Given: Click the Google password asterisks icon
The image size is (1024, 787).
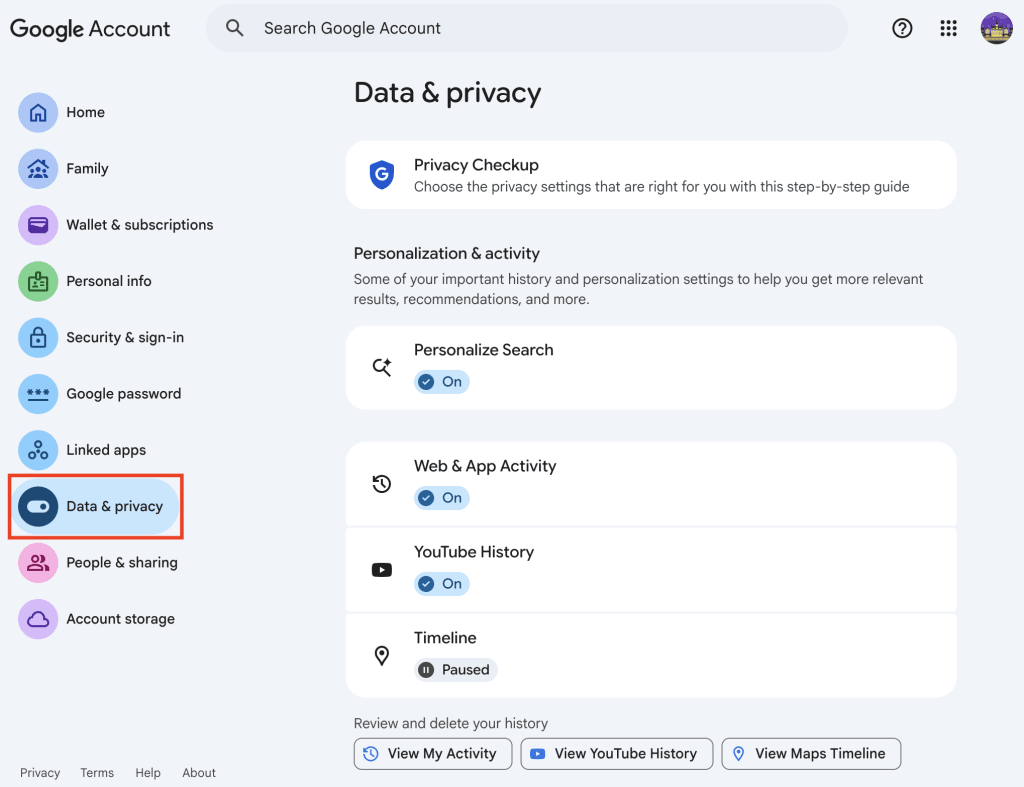Looking at the screenshot, I should click(x=38, y=394).
